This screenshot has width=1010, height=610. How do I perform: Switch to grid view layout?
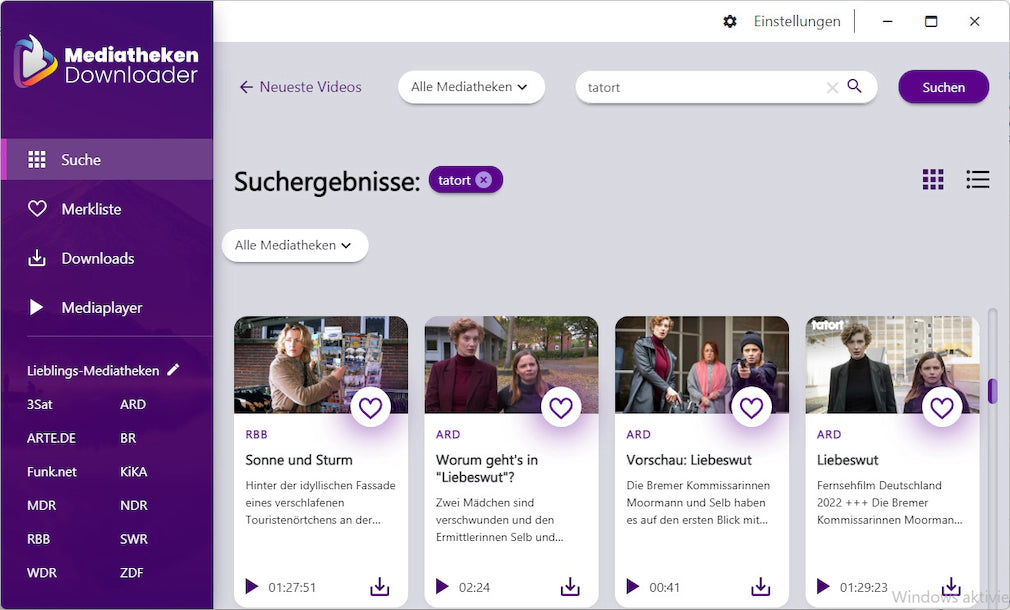[x=932, y=180]
